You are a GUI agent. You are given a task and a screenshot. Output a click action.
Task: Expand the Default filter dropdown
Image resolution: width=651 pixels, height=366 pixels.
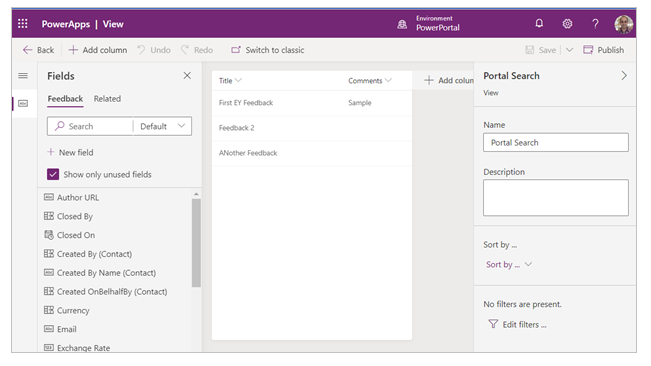pyautogui.click(x=162, y=126)
